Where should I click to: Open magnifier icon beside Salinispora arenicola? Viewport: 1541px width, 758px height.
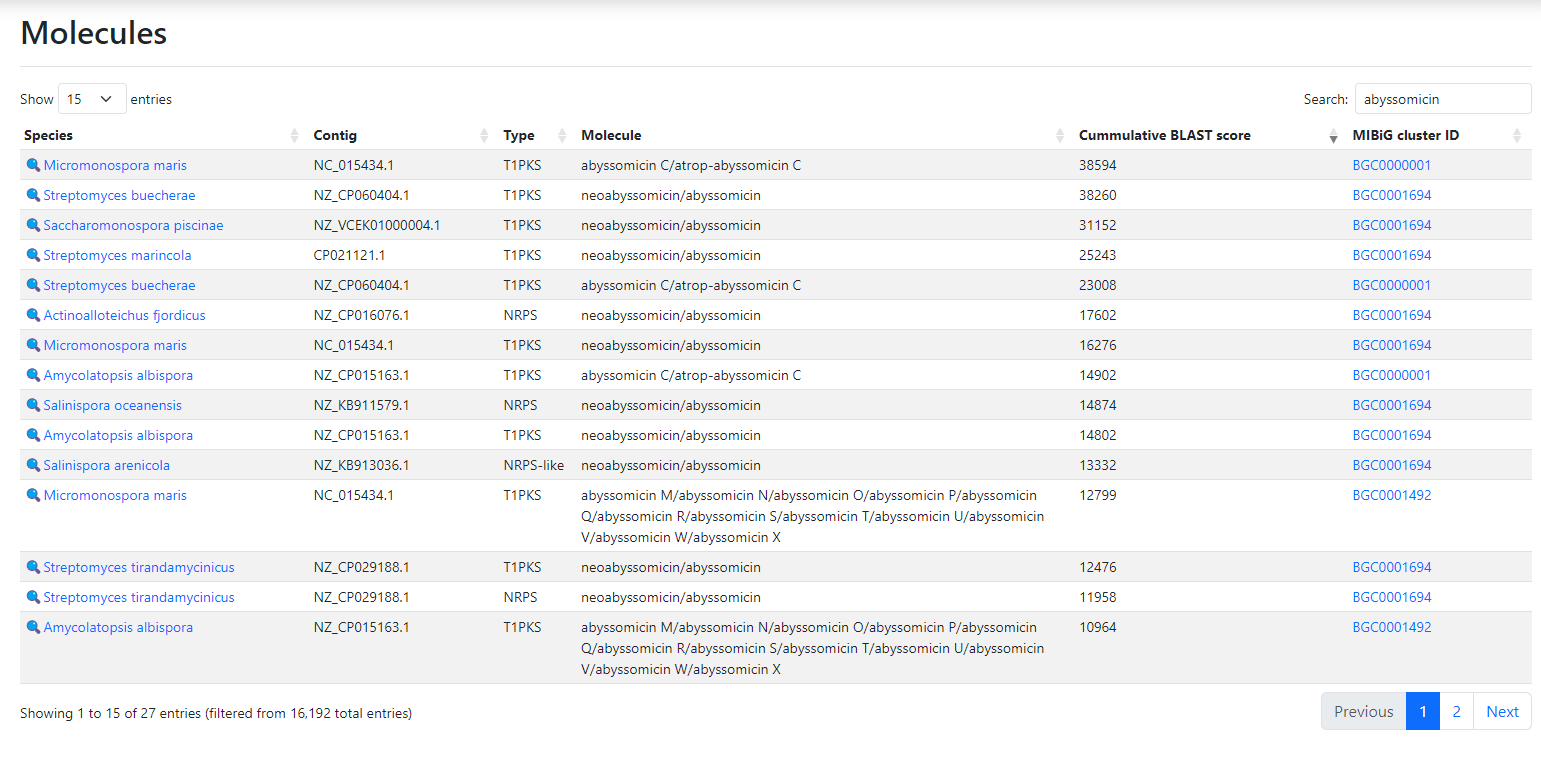[33, 465]
